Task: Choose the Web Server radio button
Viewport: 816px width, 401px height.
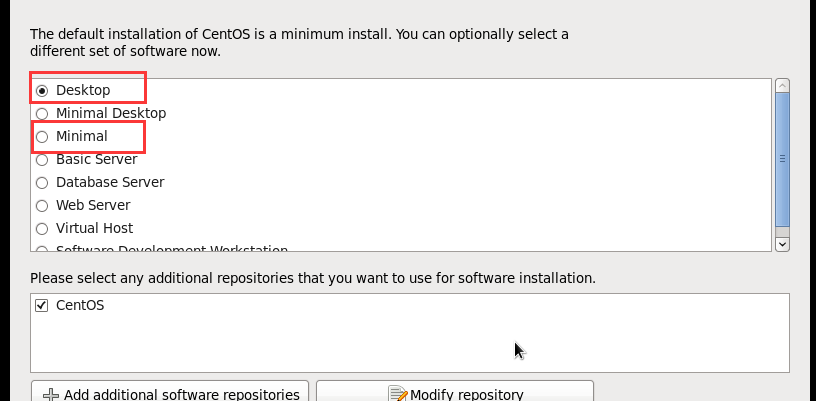Action: 42,206
